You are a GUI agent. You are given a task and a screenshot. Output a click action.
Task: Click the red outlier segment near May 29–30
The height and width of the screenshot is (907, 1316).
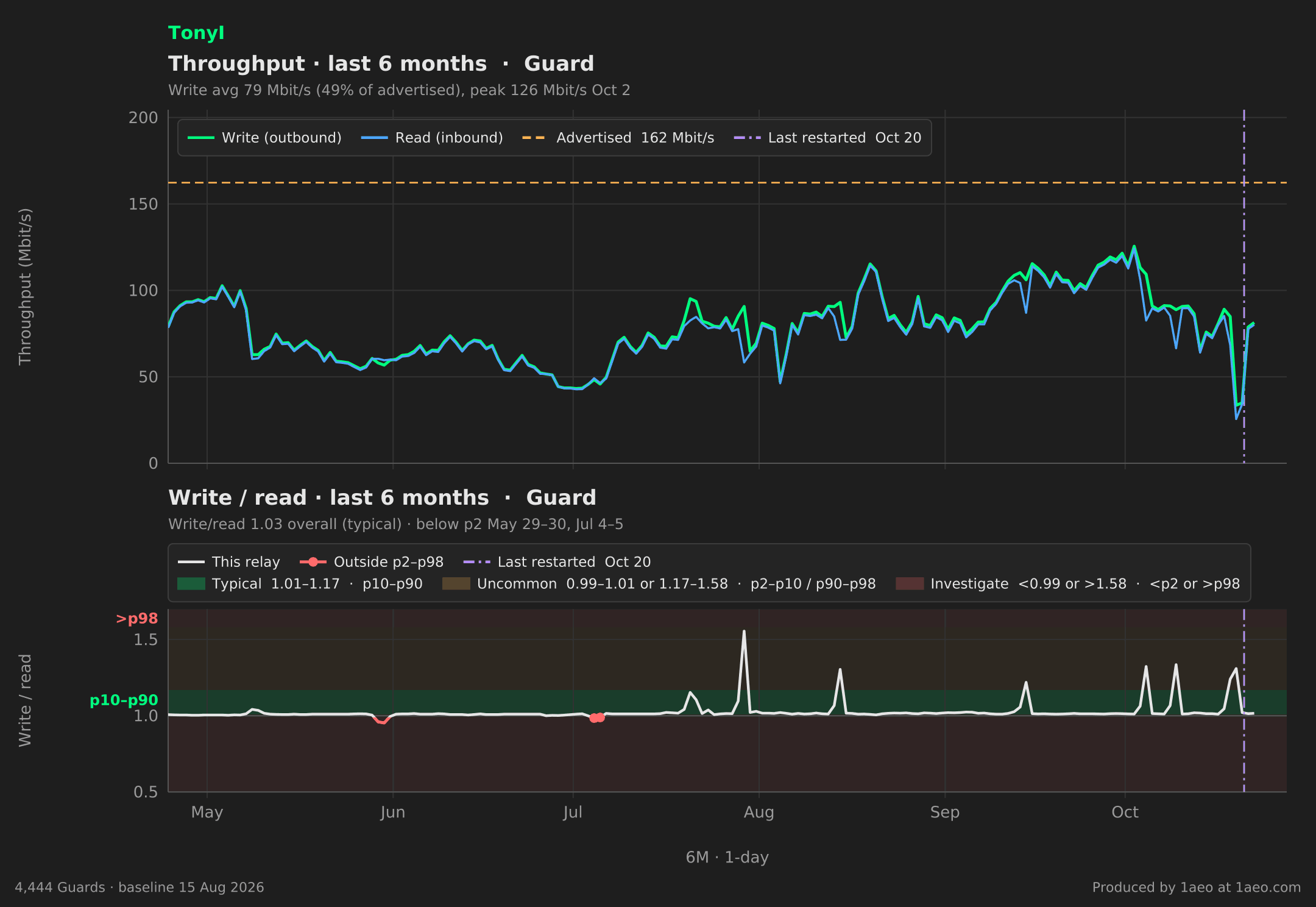(x=382, y=720)
